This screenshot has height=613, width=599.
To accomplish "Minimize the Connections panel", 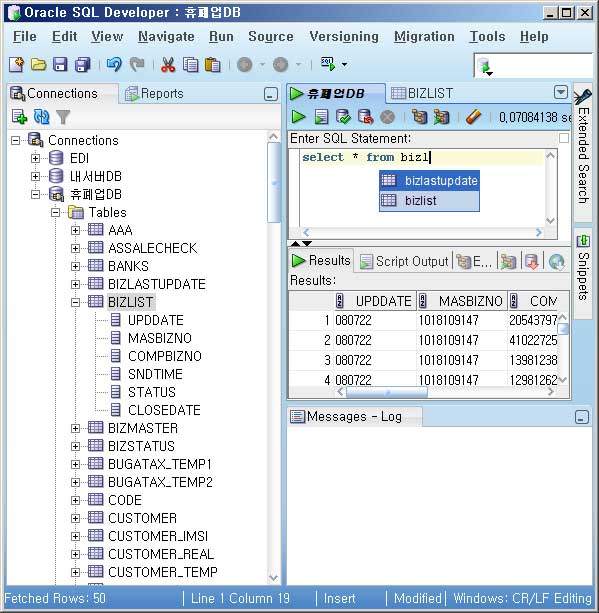I will pyautogui.click(x=271, y=94).
